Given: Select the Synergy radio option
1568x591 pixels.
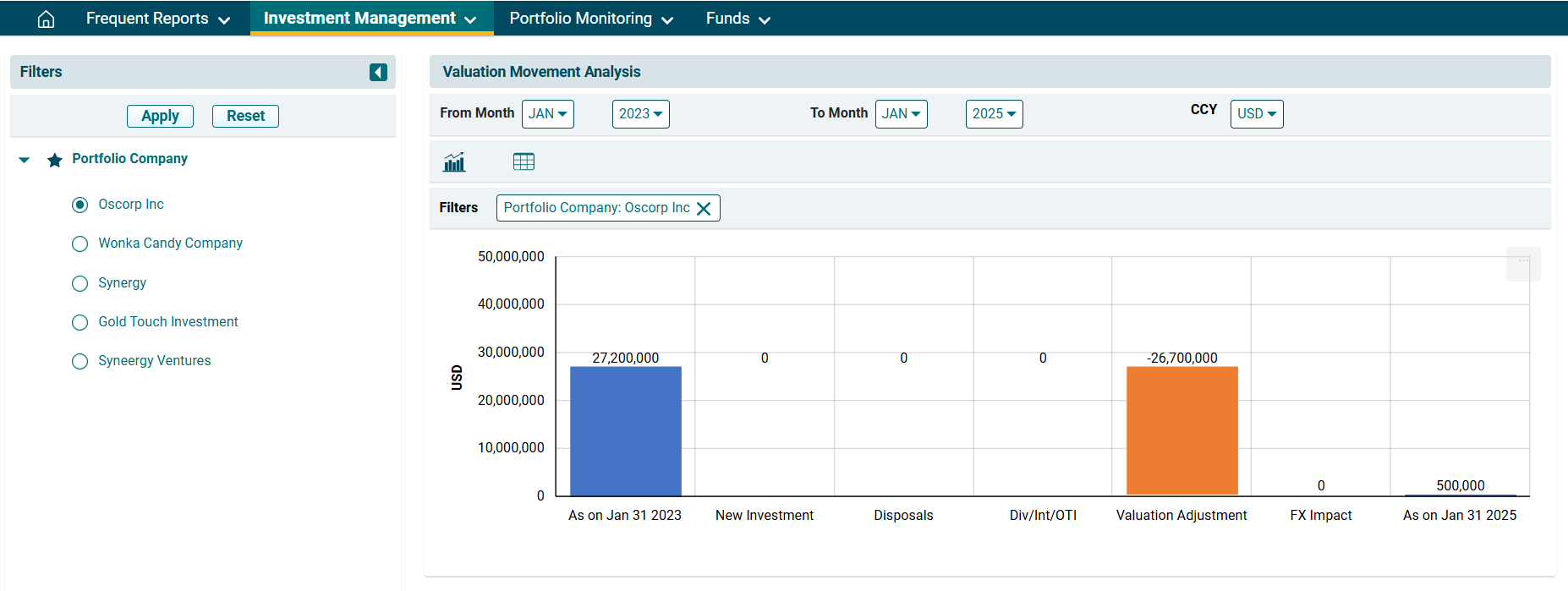Looking at the screenshot, I should tap(80, 283).
